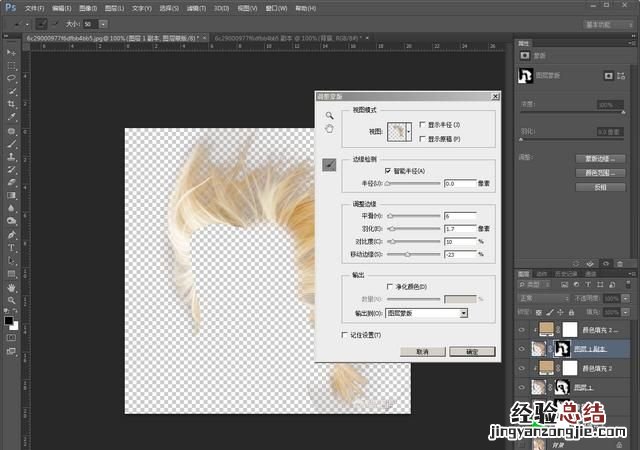
Task: Open the view mode thumbnail dropdown
Action: point(409,132)
